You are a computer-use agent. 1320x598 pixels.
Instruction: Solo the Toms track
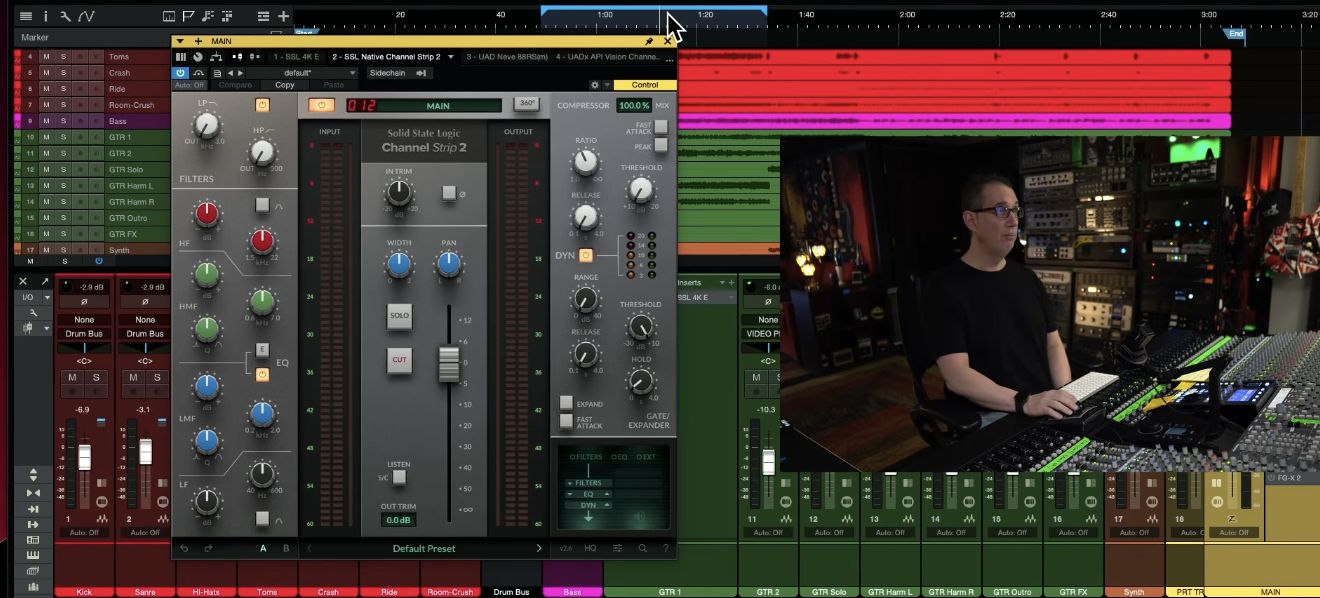click(63, 57)
